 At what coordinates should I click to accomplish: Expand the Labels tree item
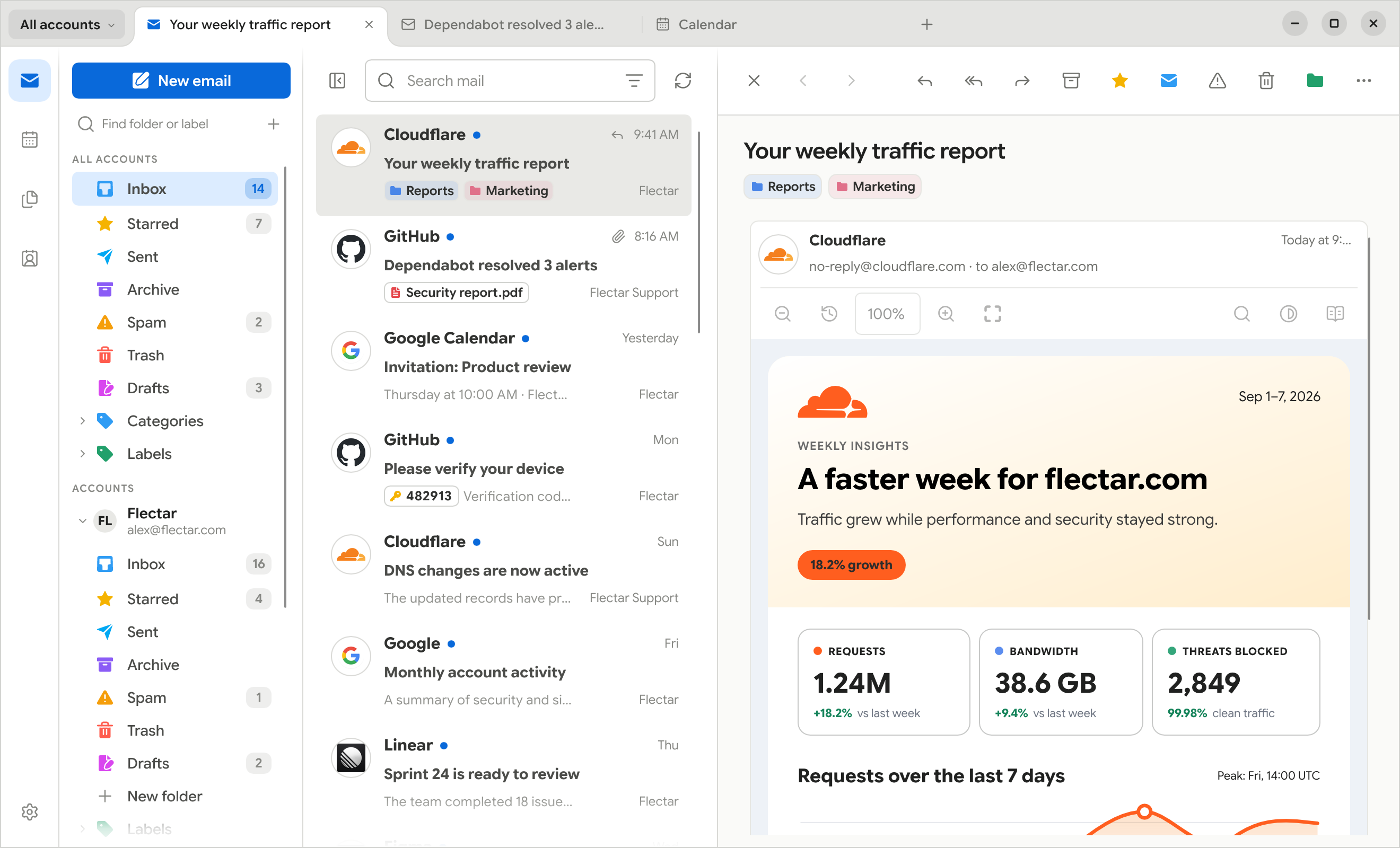[x=82, y=454]
